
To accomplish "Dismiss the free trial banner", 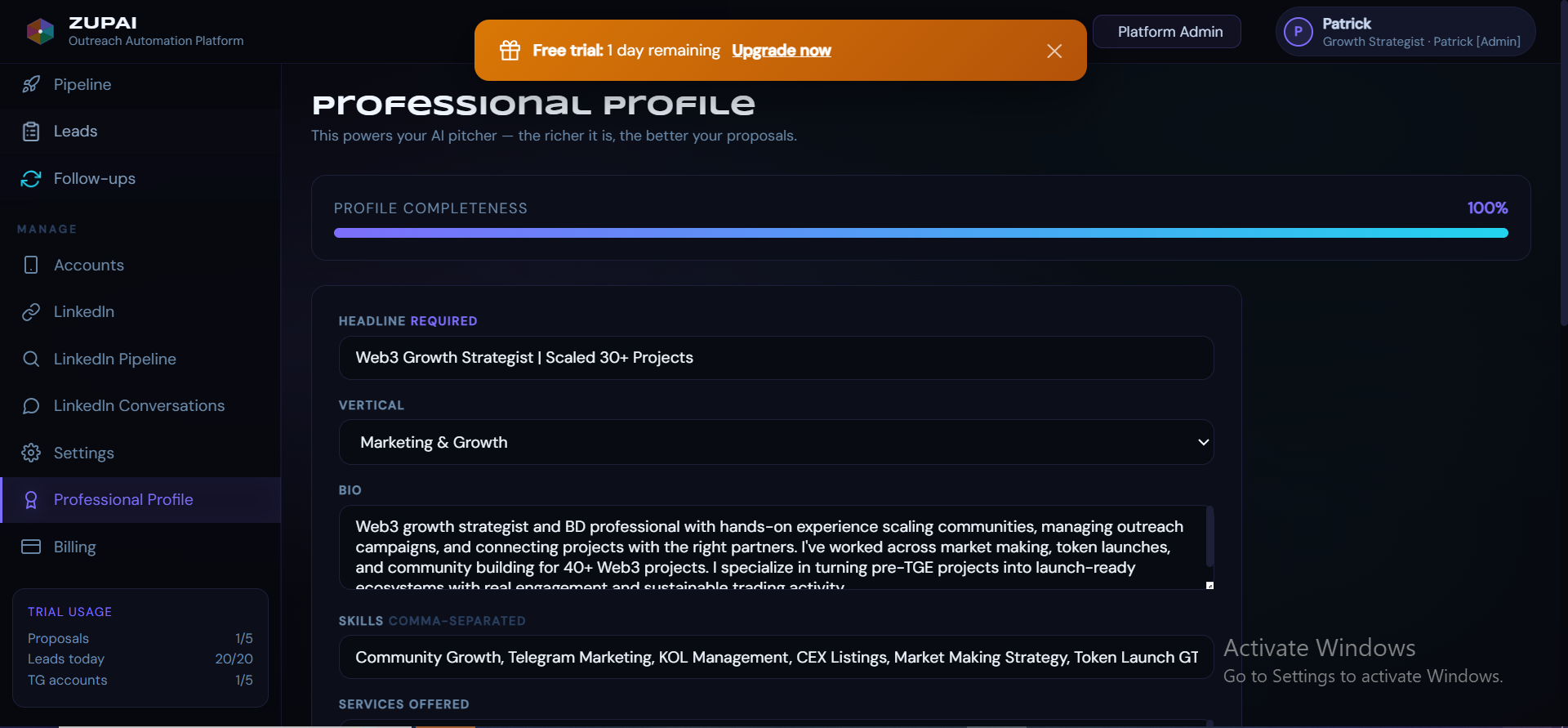I will tap(1054, 51).
